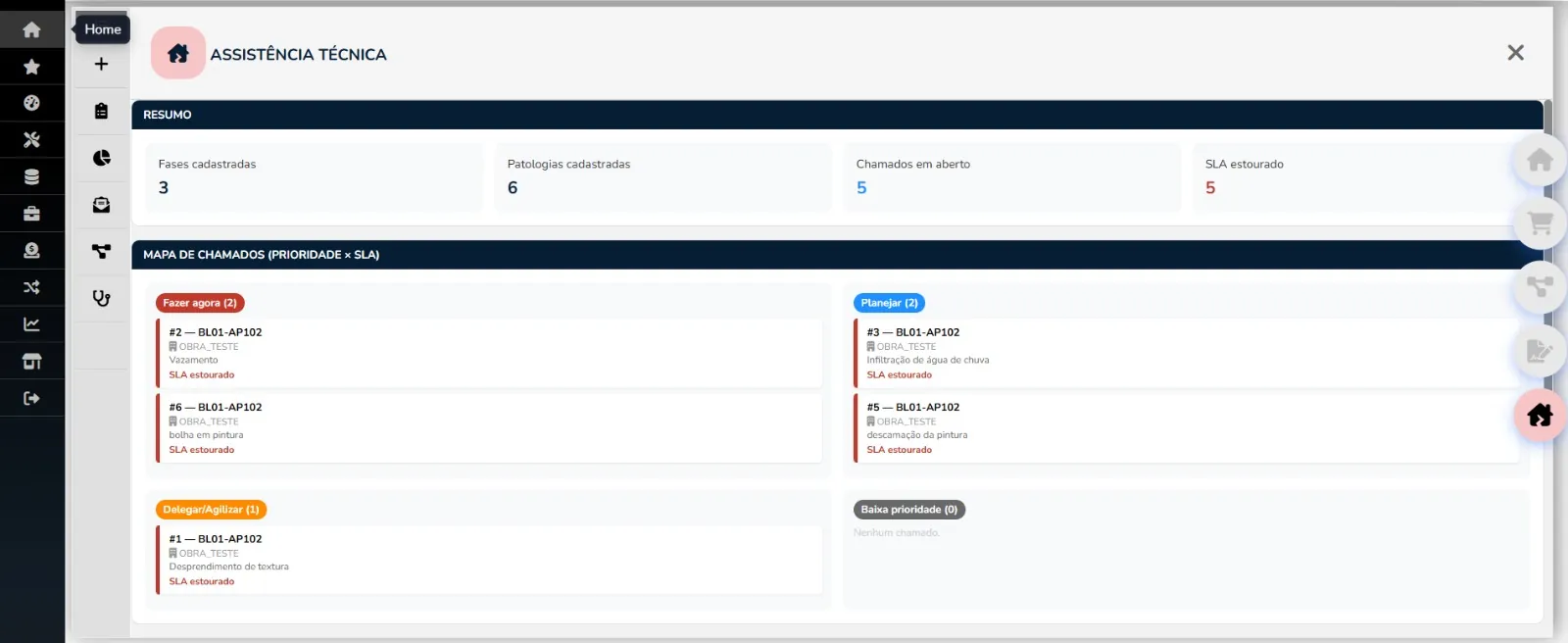Open ticket #5 descamação da pintura card
The image size is (1568, 643).
1187,428
